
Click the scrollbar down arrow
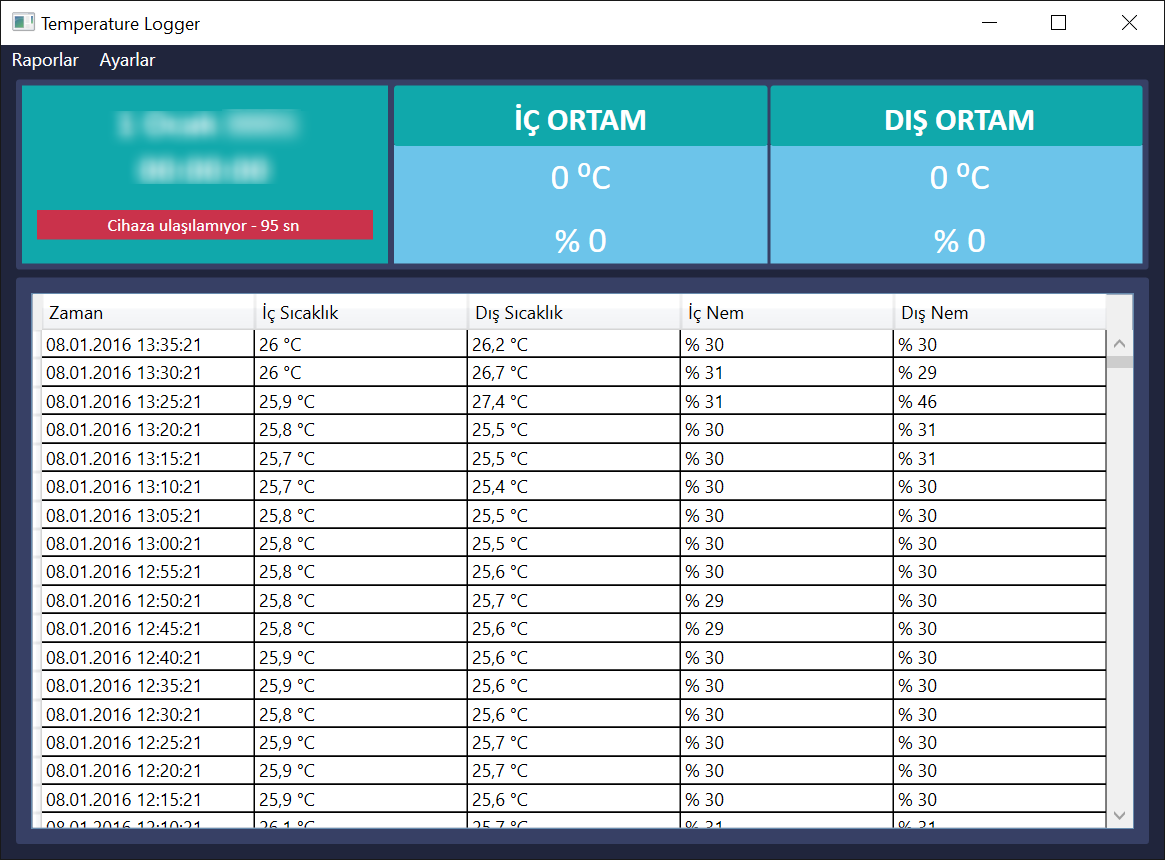[1119, 815]
